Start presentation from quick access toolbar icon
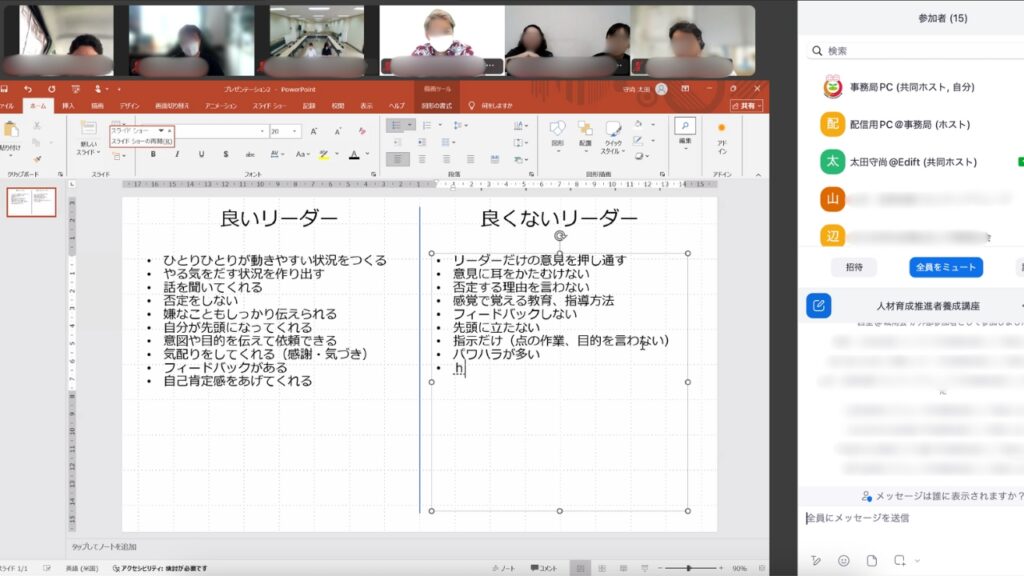Screen dimensions: 1024x576 coord(75,89)
